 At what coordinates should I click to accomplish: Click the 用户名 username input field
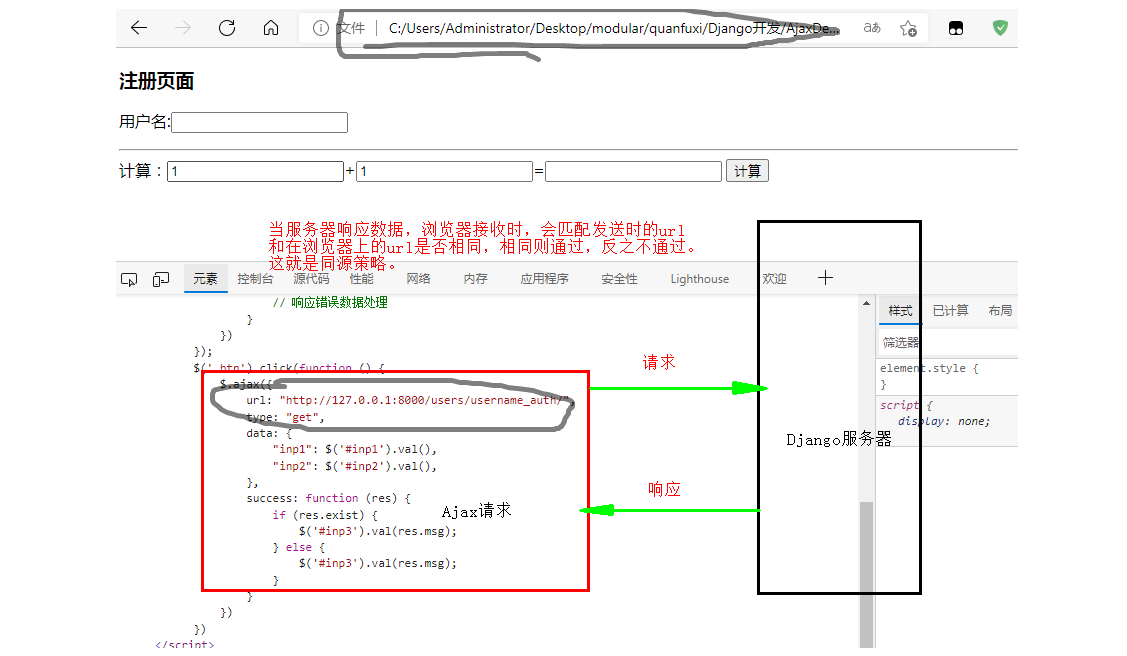tap(259, 122)
